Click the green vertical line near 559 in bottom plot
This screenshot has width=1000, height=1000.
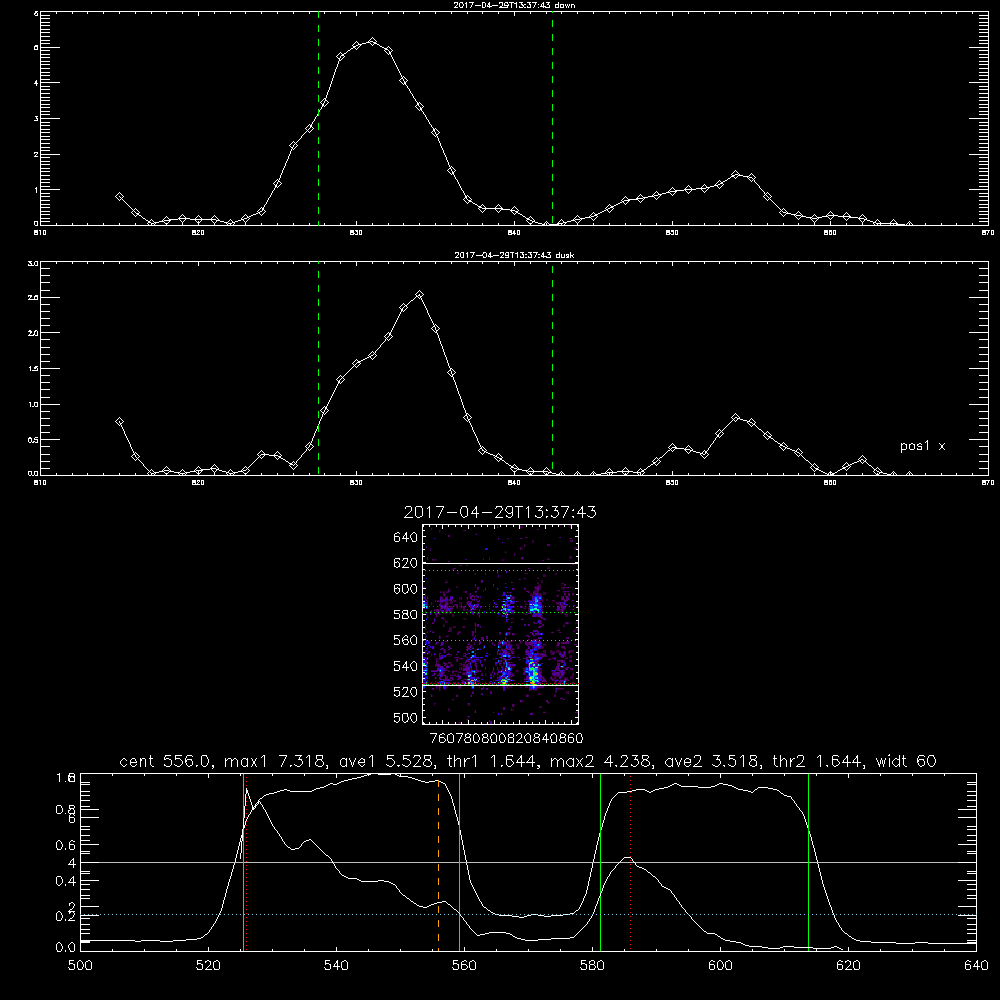tap(459, 861)
